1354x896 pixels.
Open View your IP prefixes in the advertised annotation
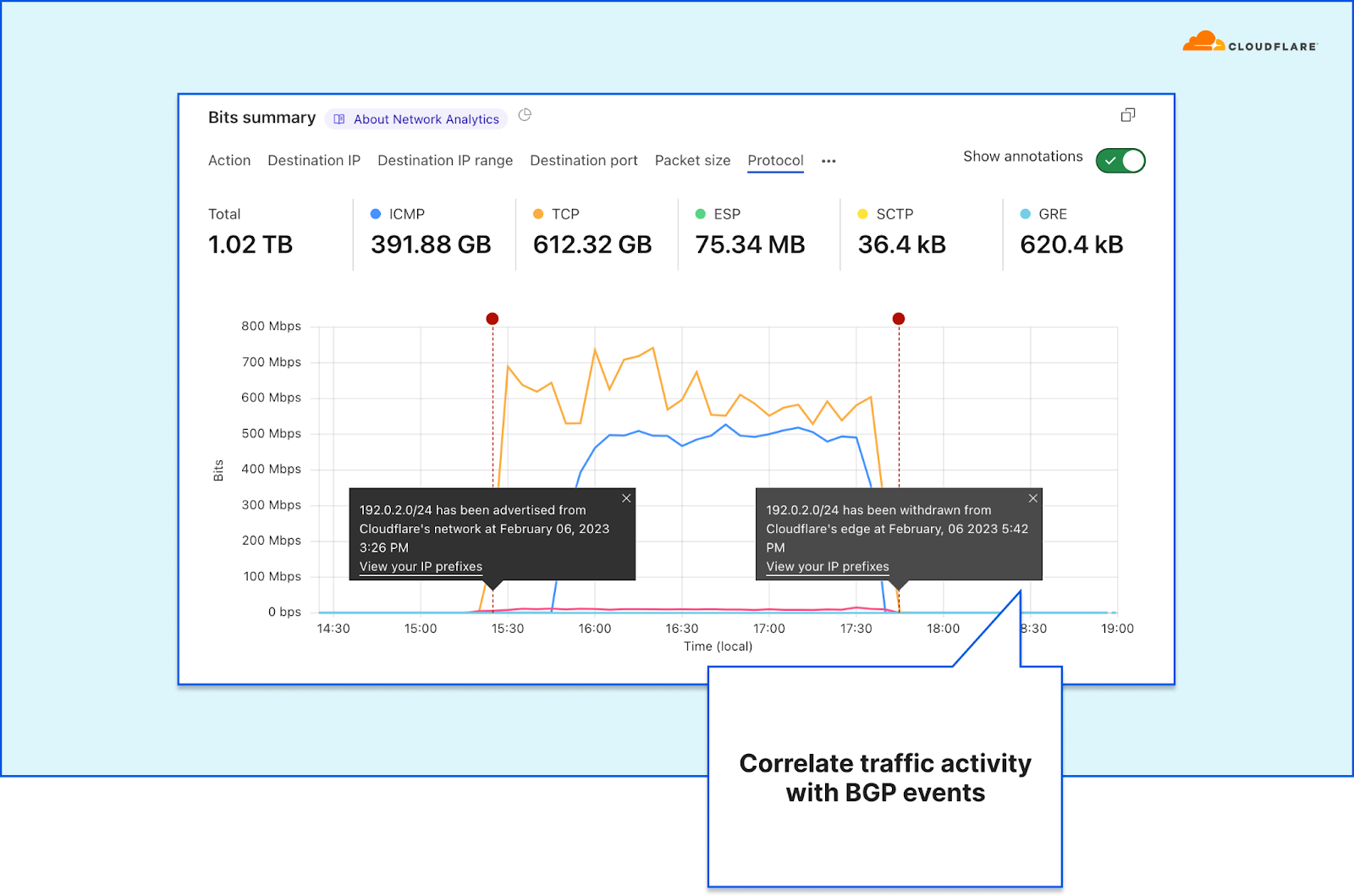click(419, 566)
